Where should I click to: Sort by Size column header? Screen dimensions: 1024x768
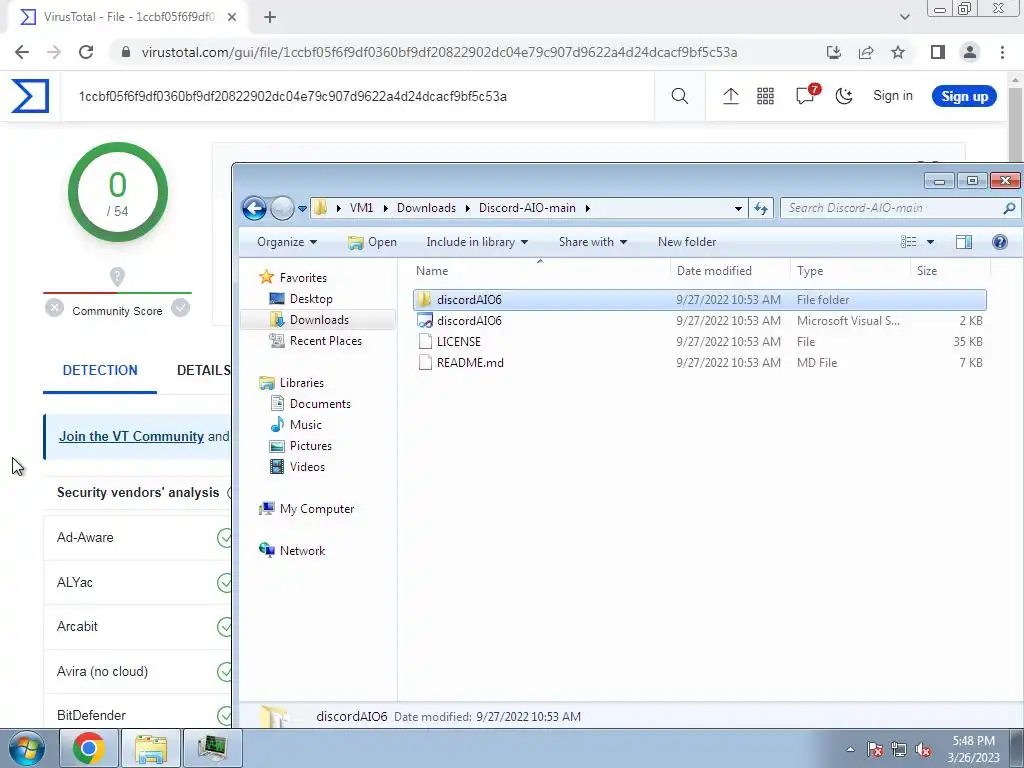(x=950, y=270)
